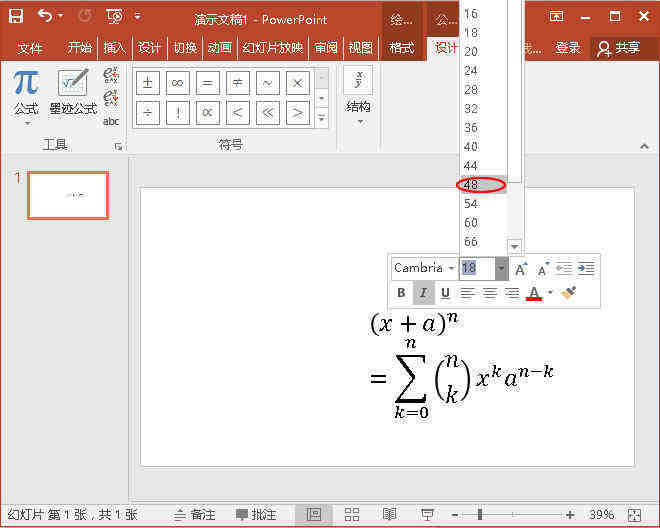Decrease list indent level icon
Image resolution: width=660 pixels, height=528 pixels.
click(x=564, y=268)
